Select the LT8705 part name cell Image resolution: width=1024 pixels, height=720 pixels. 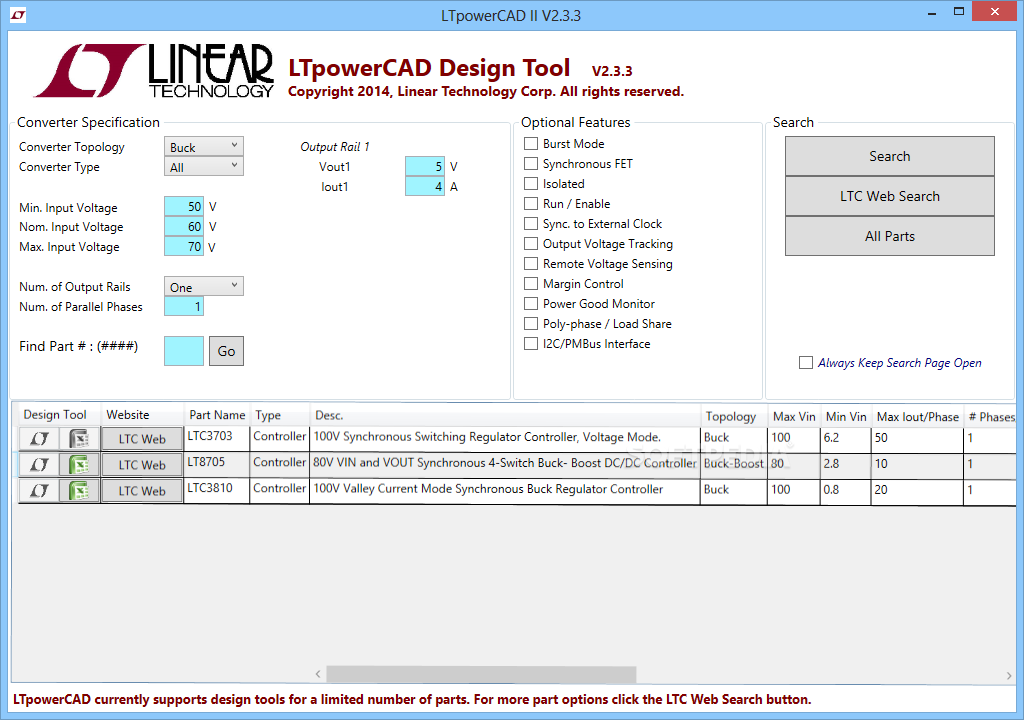pos(217,465)
